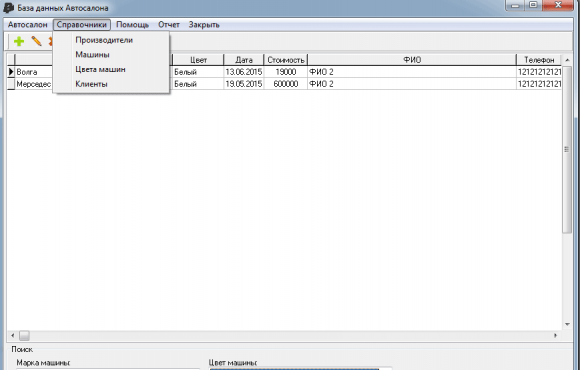Choose Машины from the Справочники menu
This screenshot has width=580, height=370.
point(92,55)
